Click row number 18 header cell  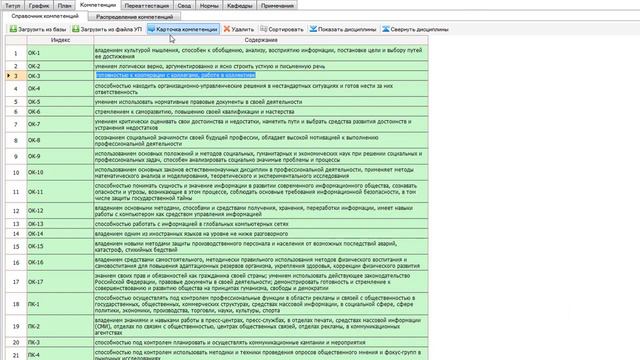click(16, 304)
